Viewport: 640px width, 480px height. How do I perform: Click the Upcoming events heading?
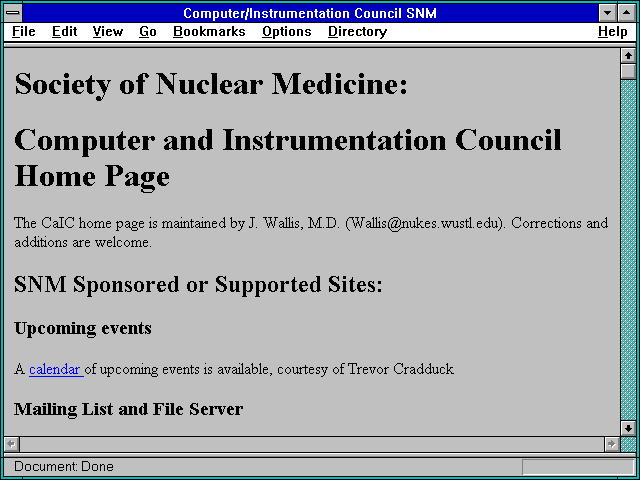(x=83, y=329)
